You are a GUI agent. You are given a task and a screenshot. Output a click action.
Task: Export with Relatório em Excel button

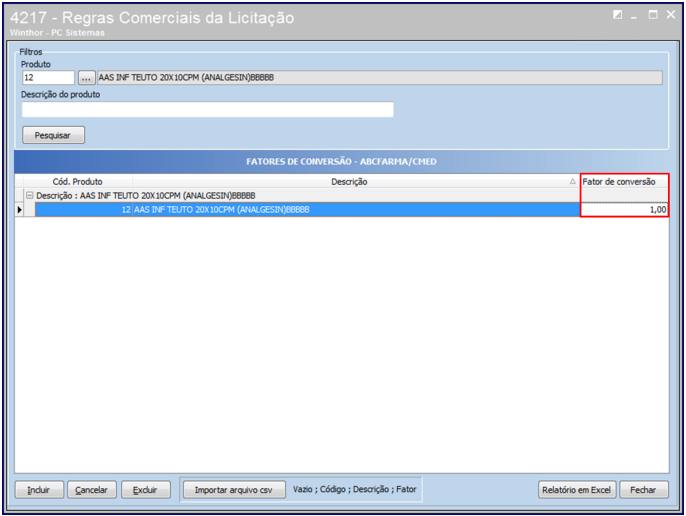(577, 490)
